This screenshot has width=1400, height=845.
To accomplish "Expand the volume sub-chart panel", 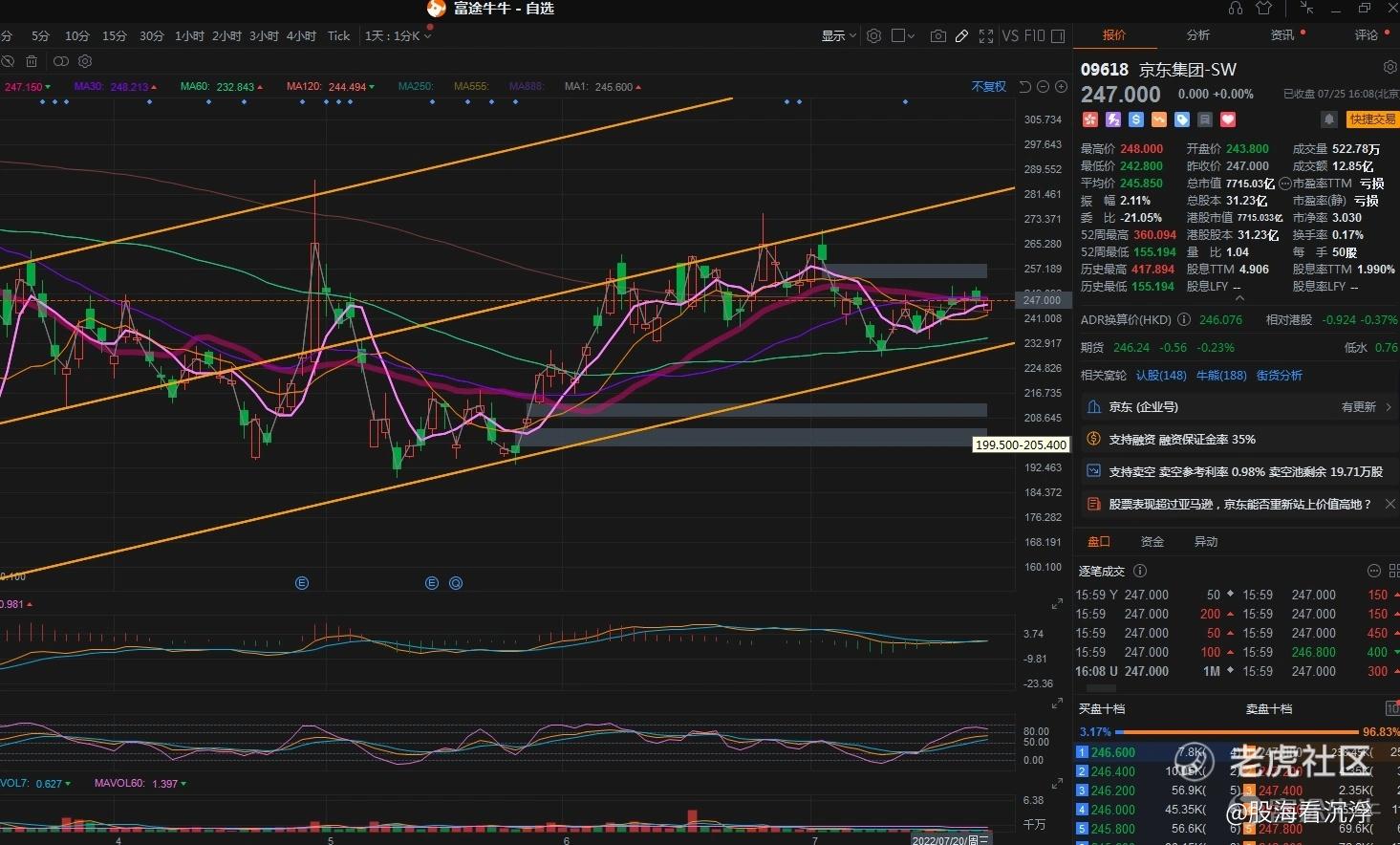I will 1057,784.
